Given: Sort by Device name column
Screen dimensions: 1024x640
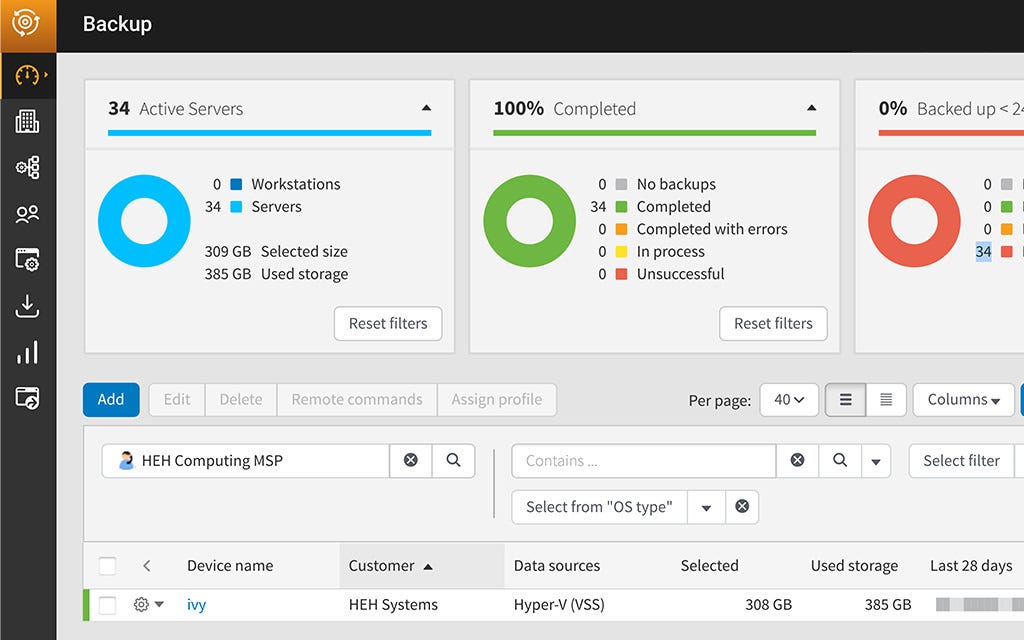Looking at the screenshot, I should coord(230,566).
